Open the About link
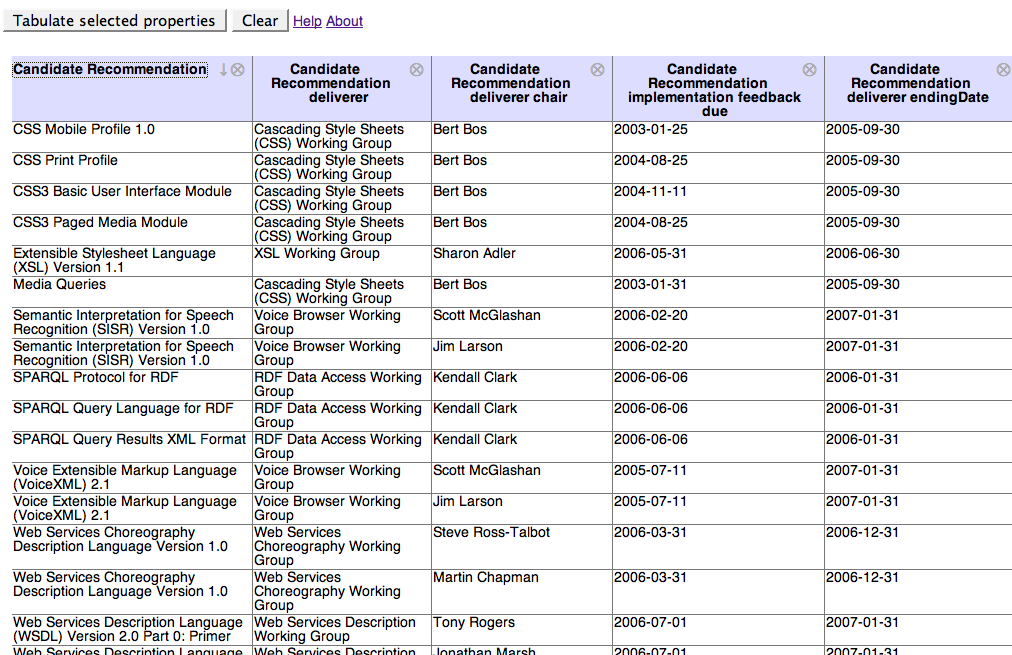The image size is (1012, 655). click(345, 21)
